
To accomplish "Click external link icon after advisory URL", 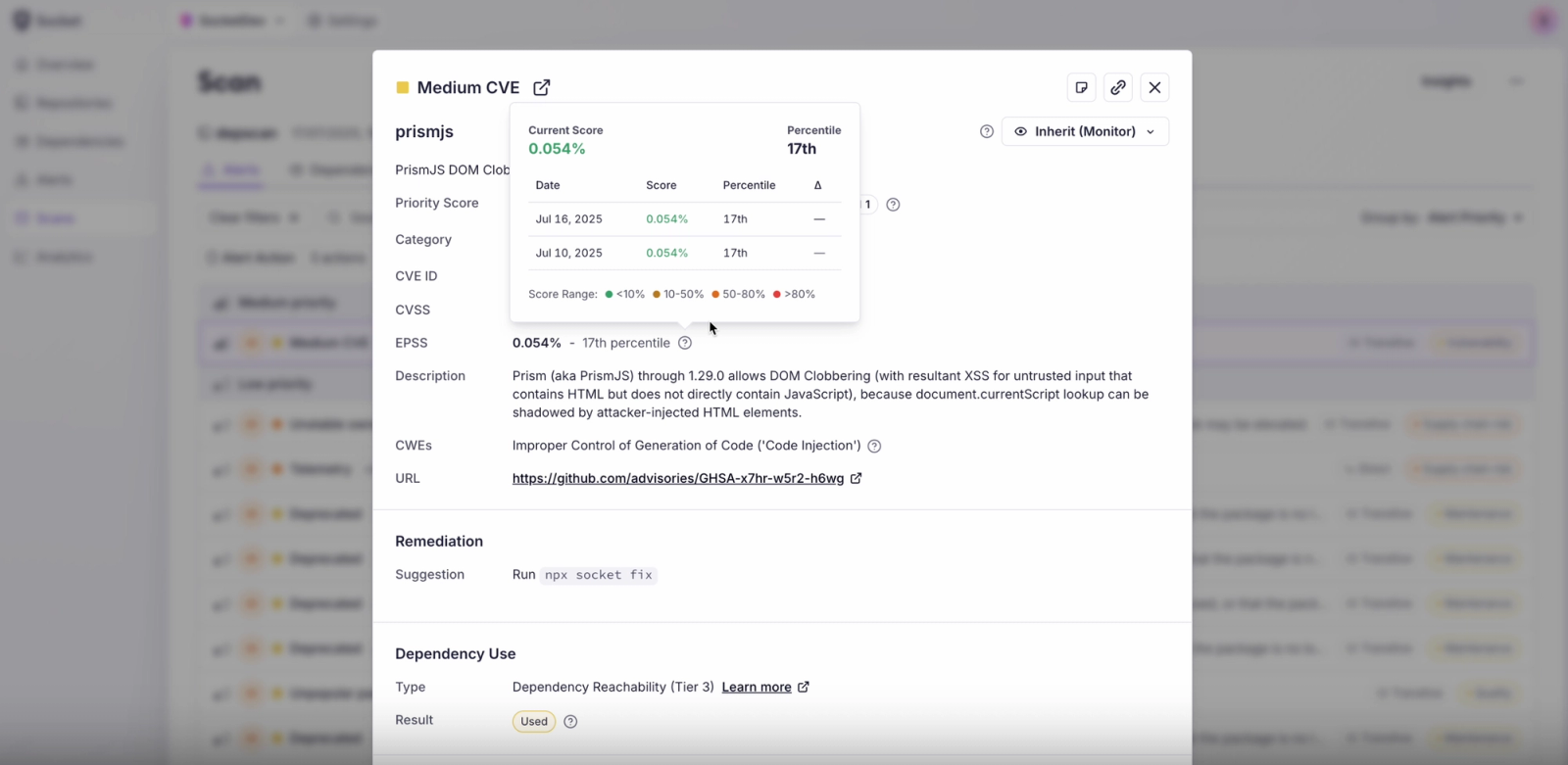I will click(856, 478).
